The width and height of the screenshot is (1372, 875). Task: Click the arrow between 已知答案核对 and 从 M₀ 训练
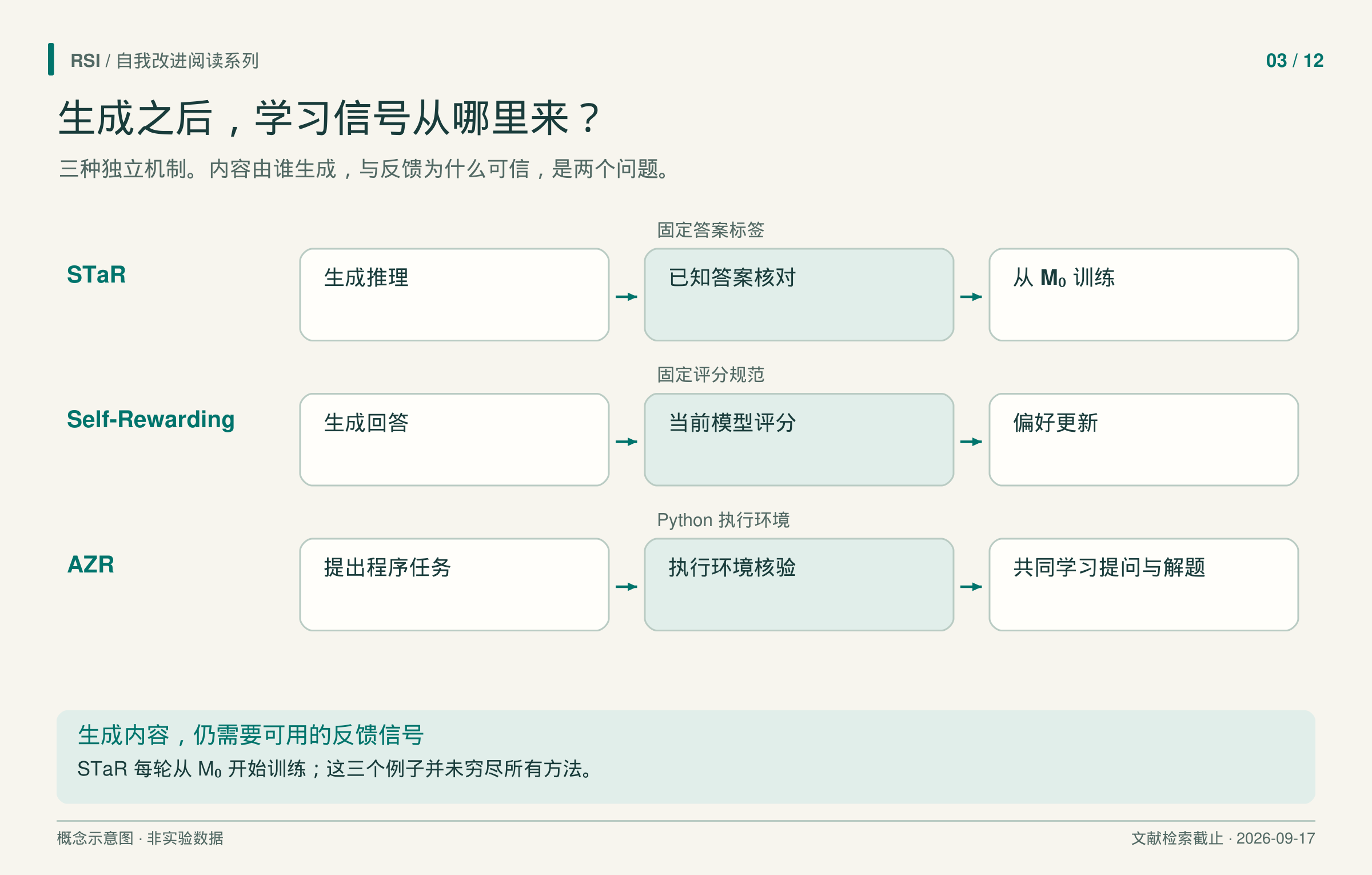click(971, 296)
